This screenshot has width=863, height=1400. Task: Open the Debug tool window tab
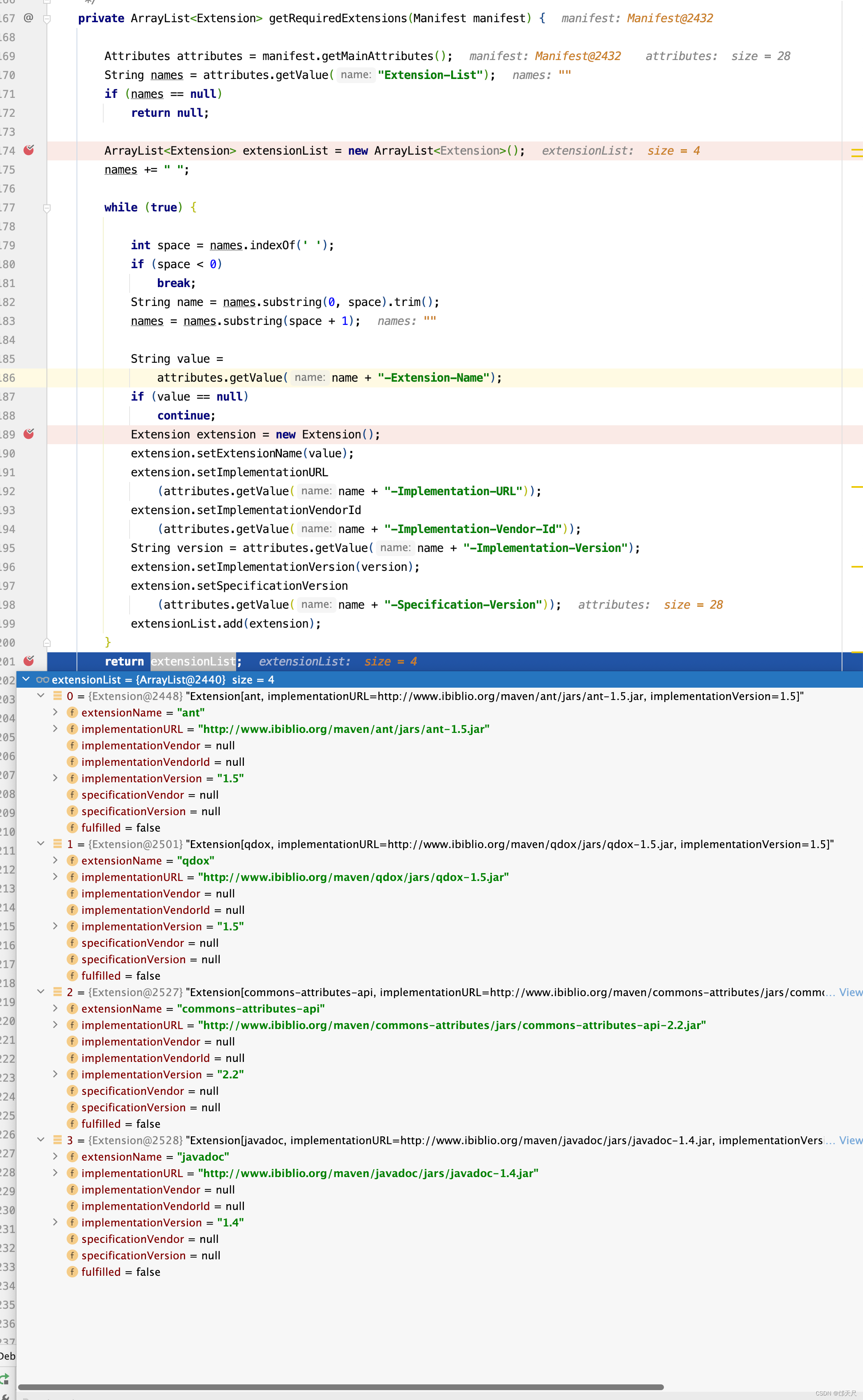(7, 1356)
